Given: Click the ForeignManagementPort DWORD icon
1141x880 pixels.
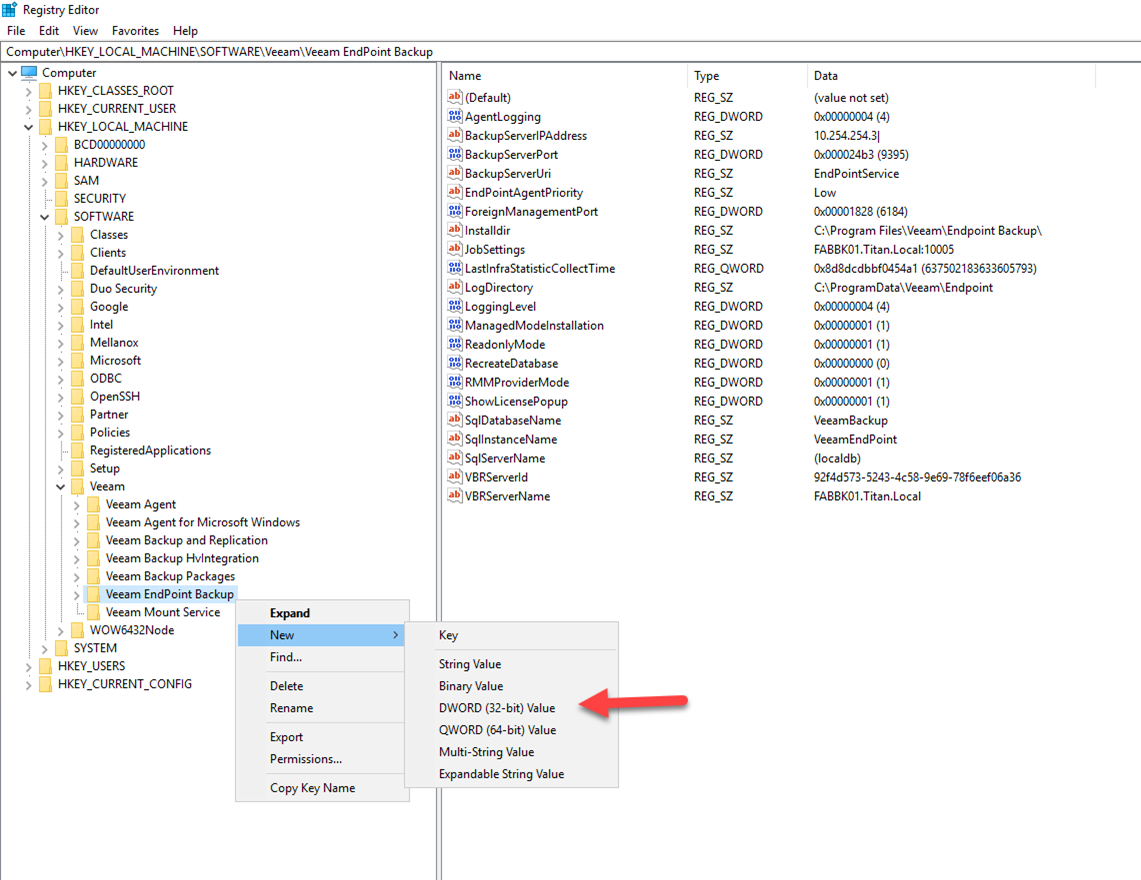Looking at the screenshot, I should 455,211.
